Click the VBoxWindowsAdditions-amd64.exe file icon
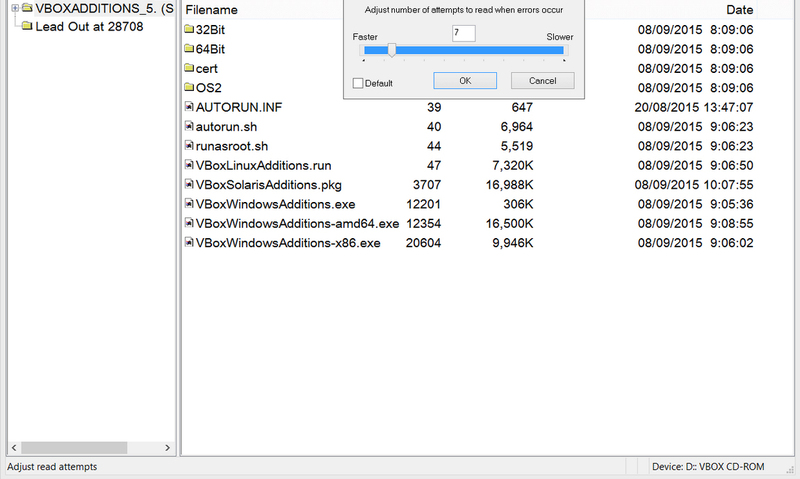The height and width of the screenshot is (479, 800). [x=189, y=223]
